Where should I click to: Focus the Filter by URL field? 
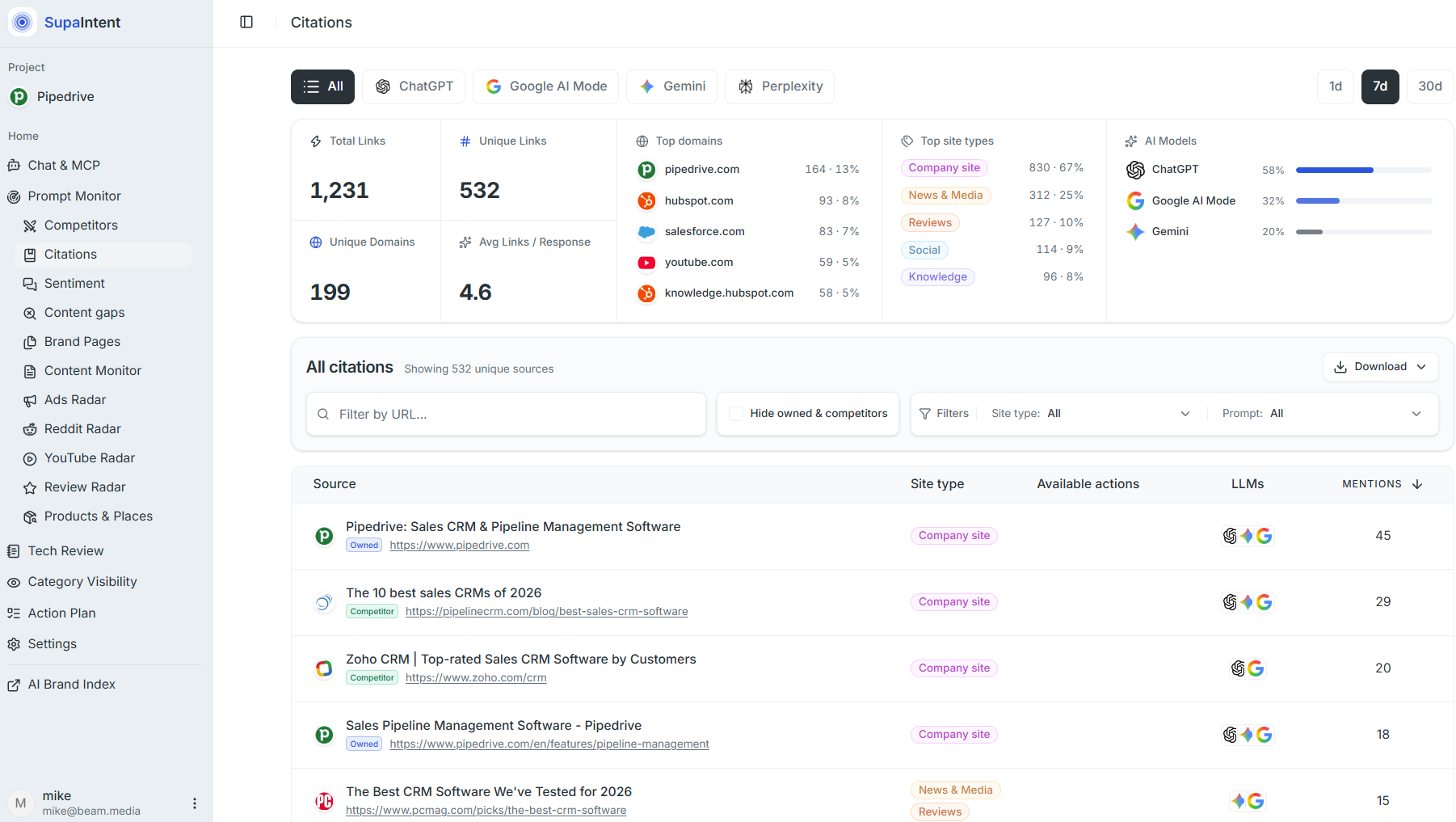(506, 414)
